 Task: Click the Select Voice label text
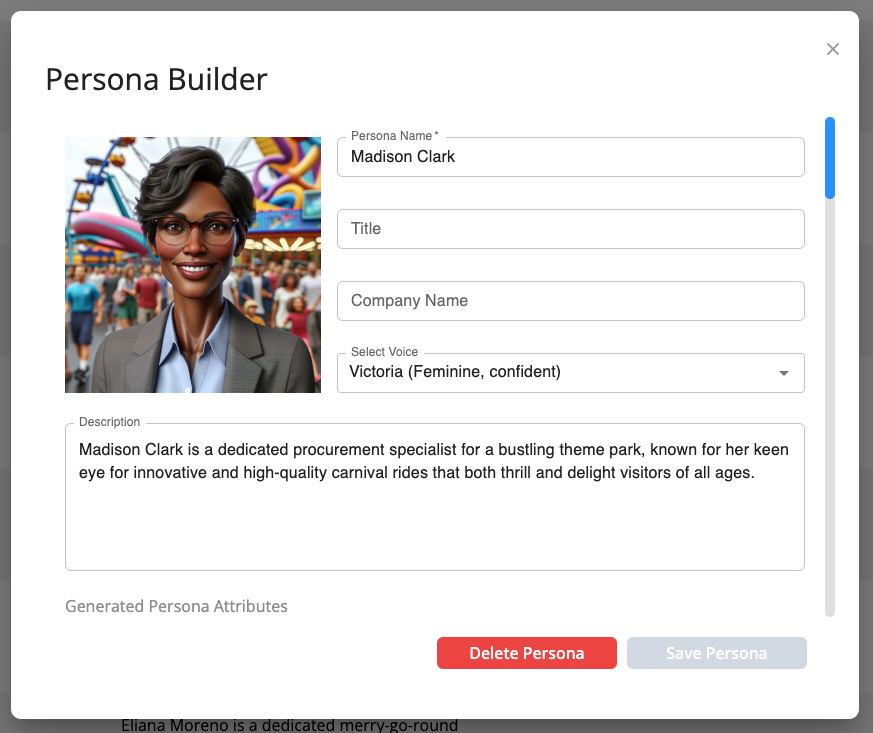(x=384, y=352)
